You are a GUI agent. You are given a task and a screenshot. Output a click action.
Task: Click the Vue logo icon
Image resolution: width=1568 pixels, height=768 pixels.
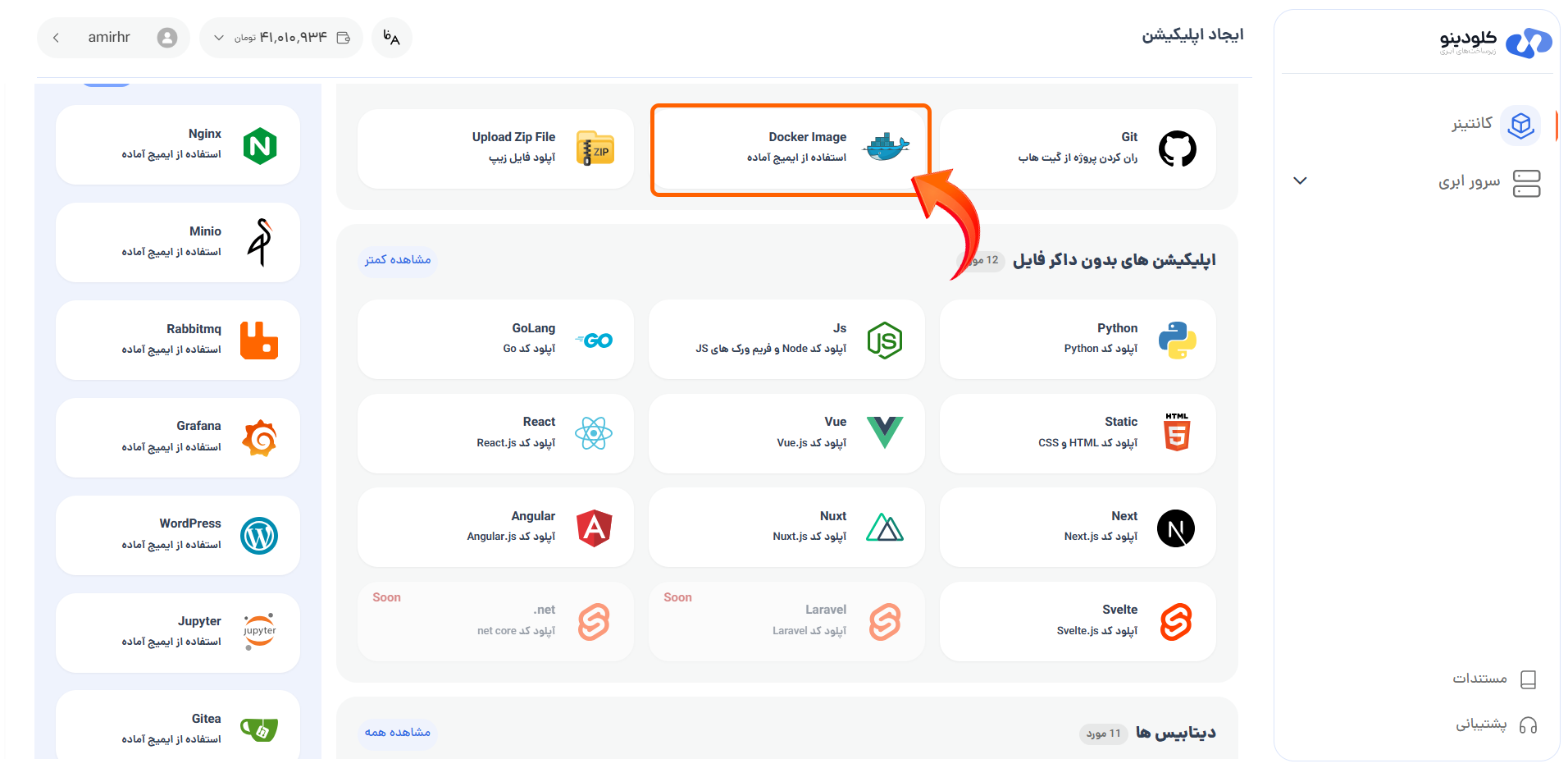coord(885,432)
